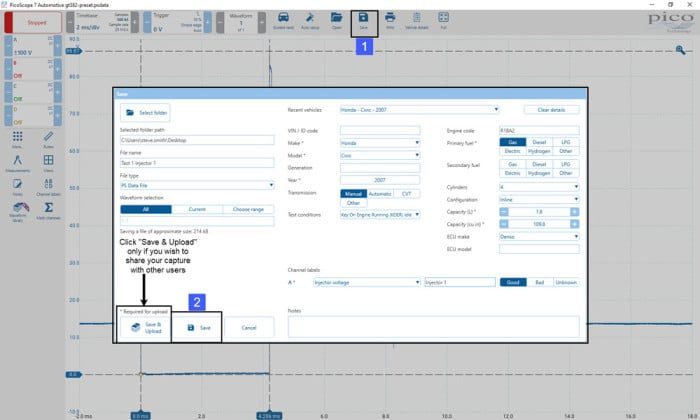Open the Waveform library
The width and height of the screenshot is (700, 420).
(x=17, y=212)
